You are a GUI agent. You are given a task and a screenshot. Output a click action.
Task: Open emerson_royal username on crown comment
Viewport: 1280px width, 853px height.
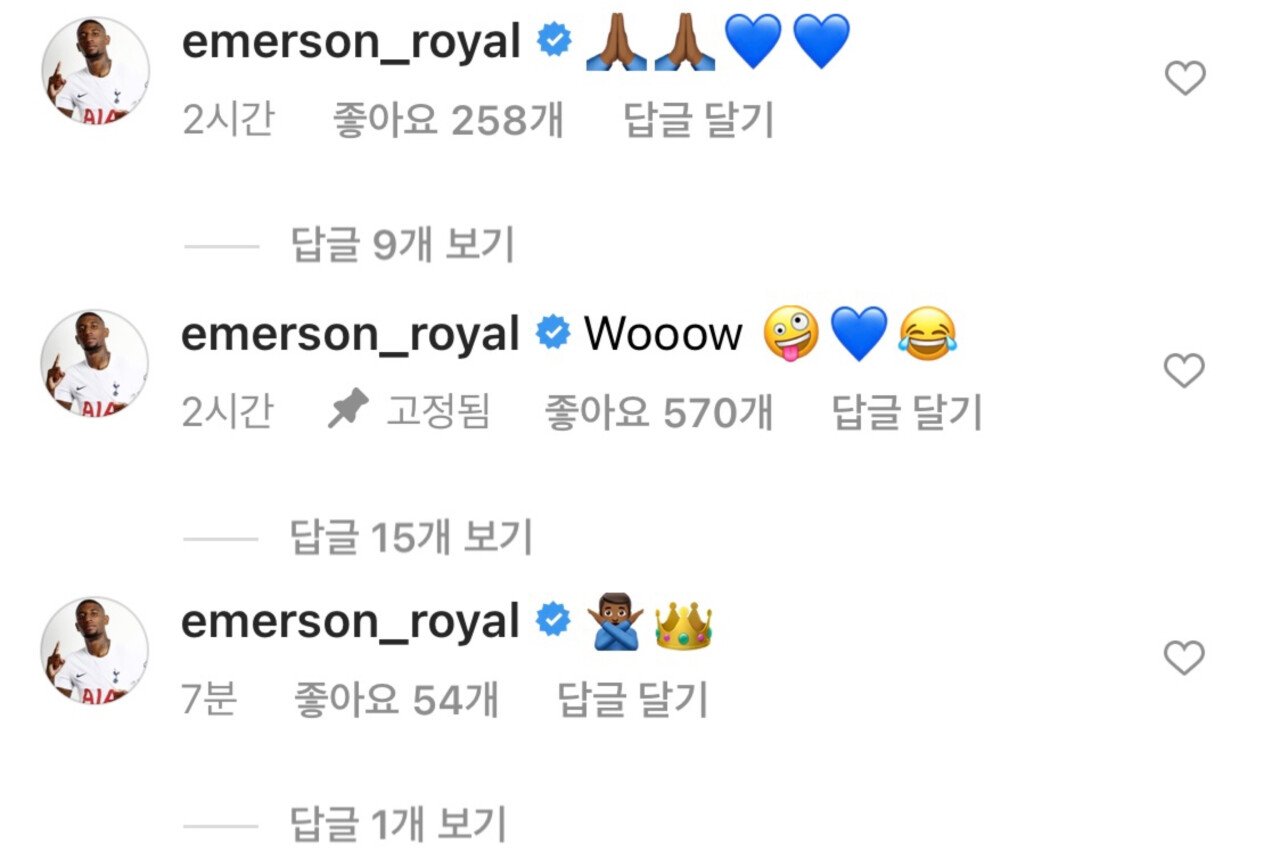(x=350, y=622)
